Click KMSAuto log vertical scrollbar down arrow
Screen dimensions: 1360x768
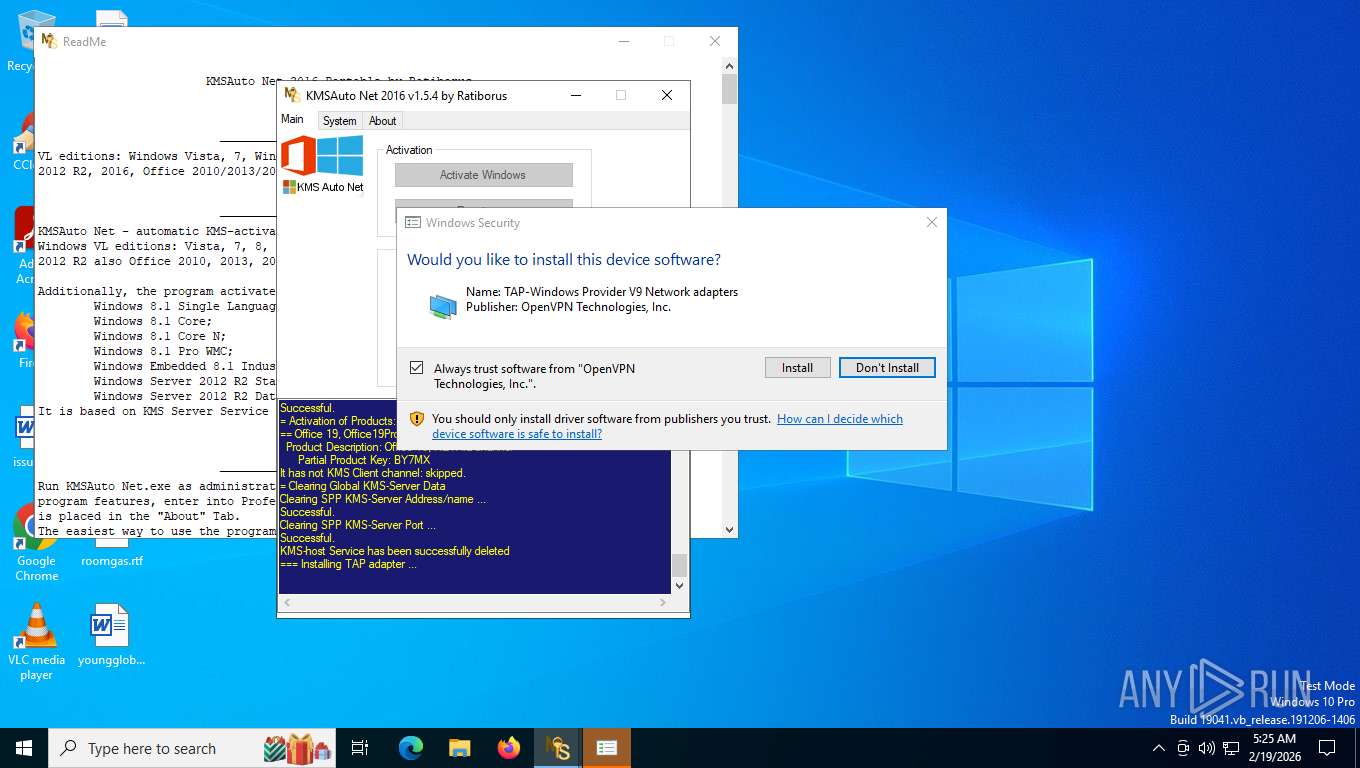pos(680,586)
